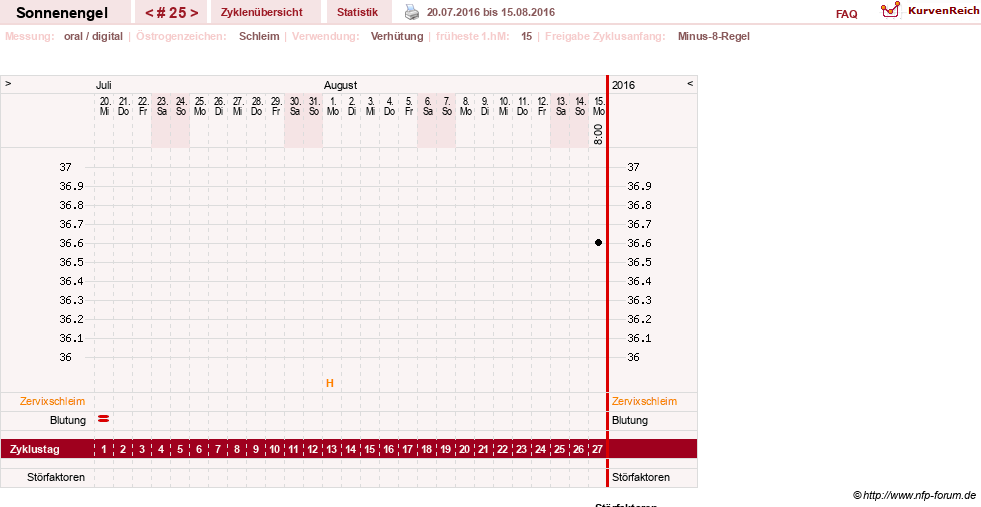Viewport: 981px width, 507px height.
Task: Click the right-side Zervixschleim label
Action: (644, 401)
